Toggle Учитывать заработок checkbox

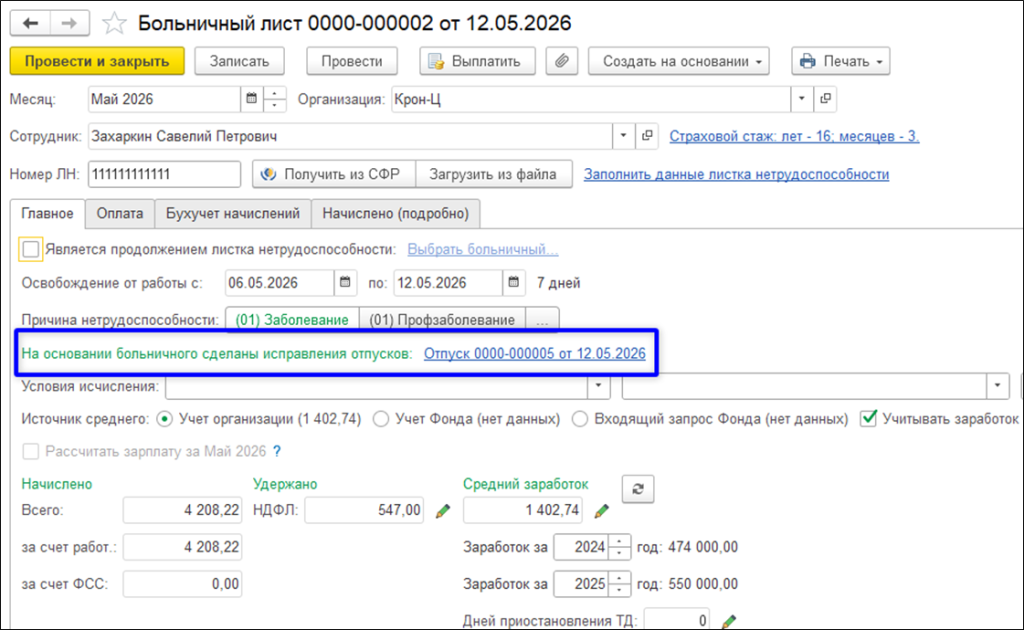point(868,418)
